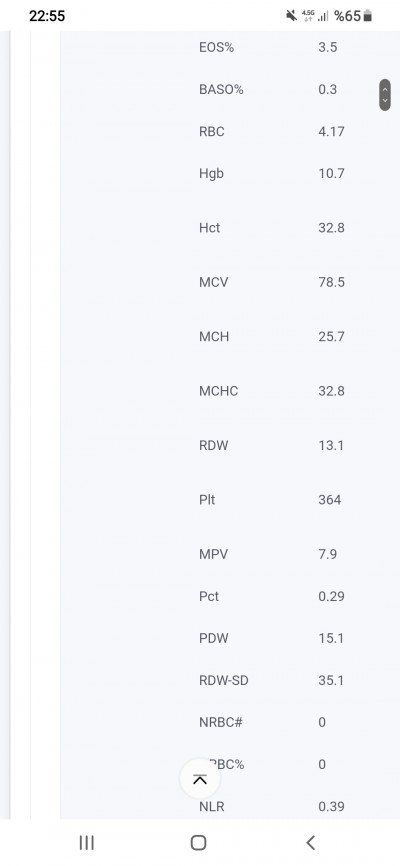Open Android recent apps button
The image size is (400, 866).
pos(87,842)
